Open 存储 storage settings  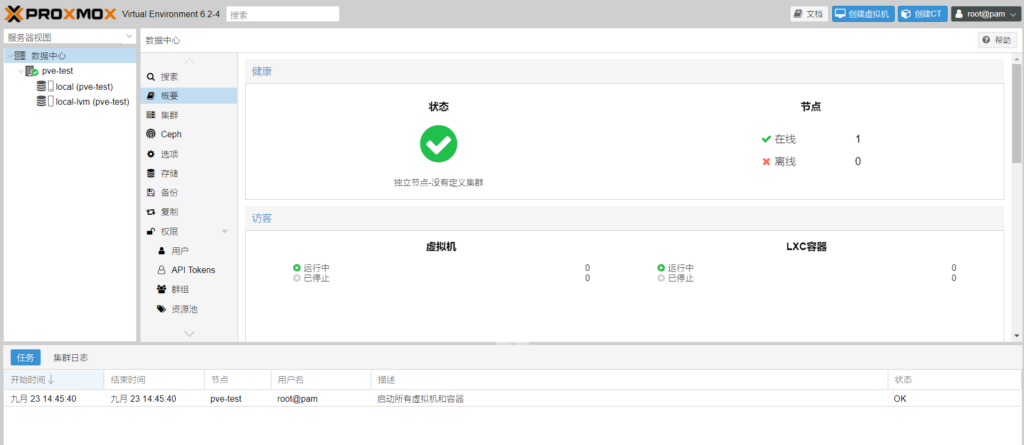[x=168, y=173]
